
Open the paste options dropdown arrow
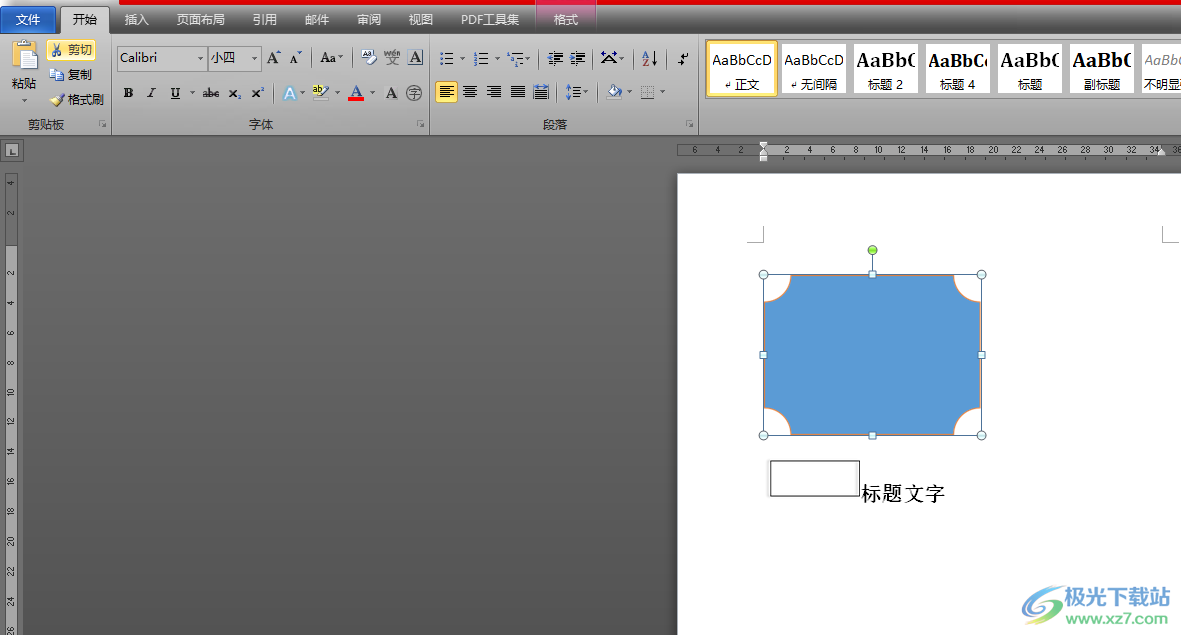24,101
